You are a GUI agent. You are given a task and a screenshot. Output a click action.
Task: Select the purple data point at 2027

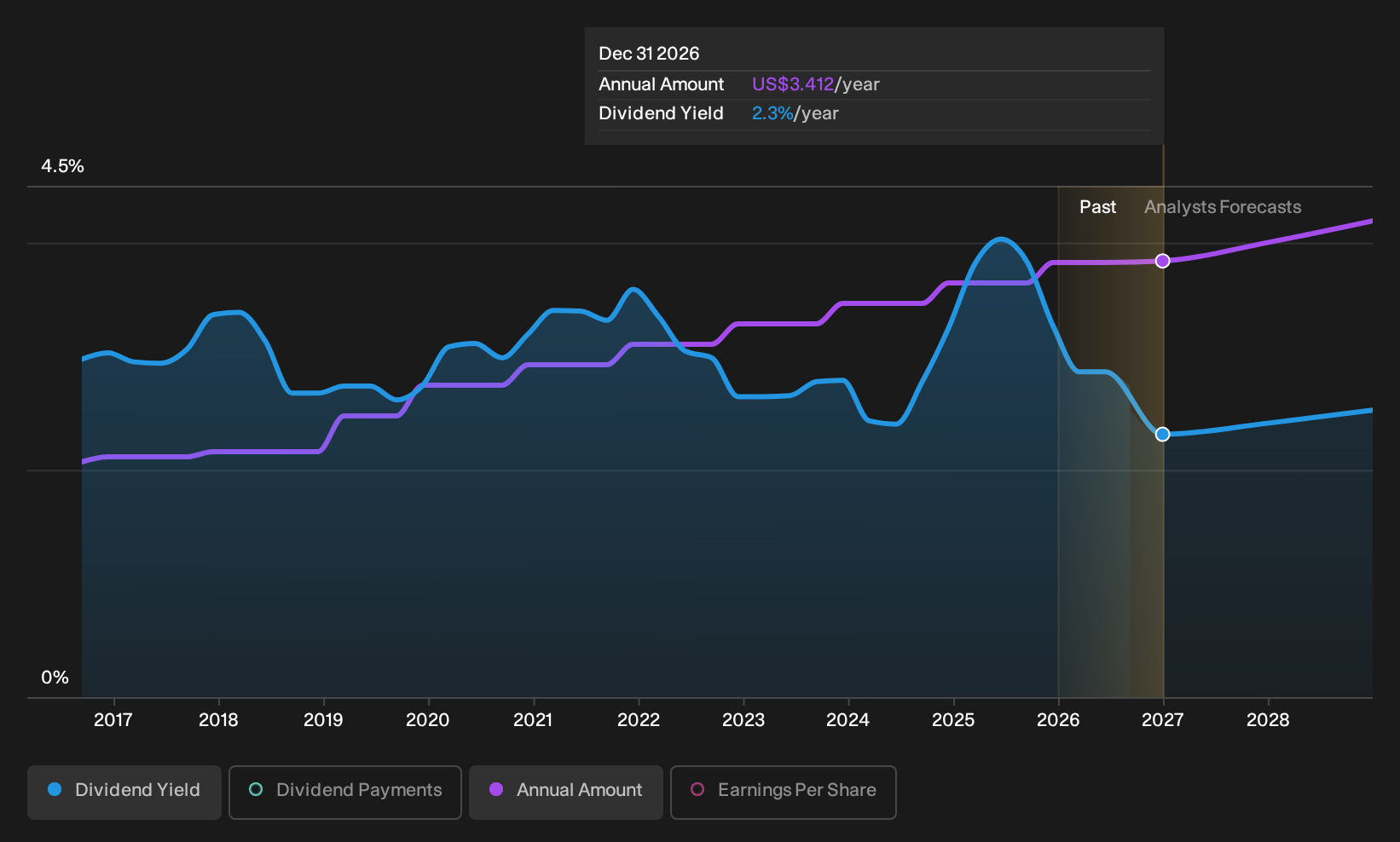(1162, 261)
